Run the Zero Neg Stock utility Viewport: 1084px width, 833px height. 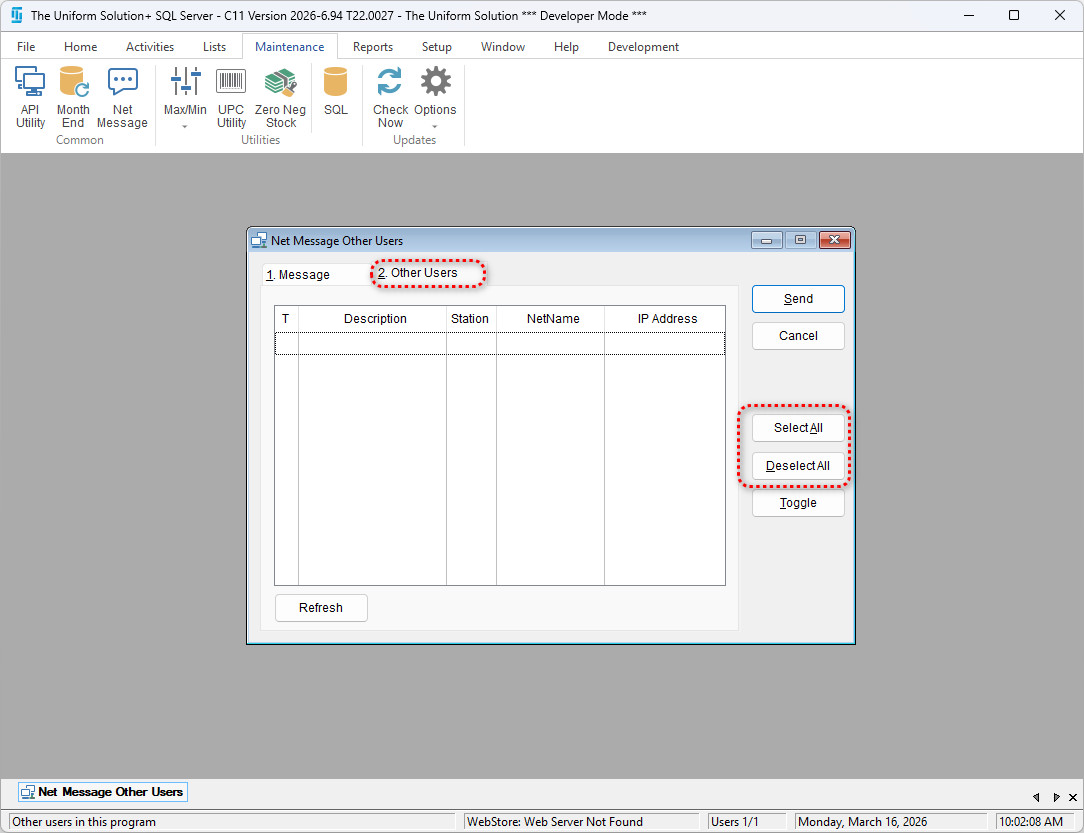pos(281,97)
